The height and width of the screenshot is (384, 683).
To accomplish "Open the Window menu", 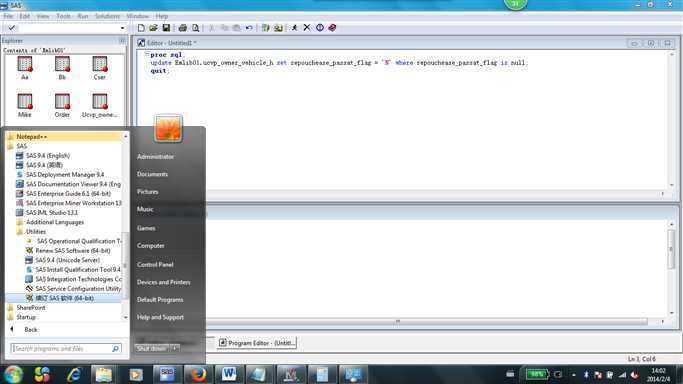I will click(x=138, y=16).
